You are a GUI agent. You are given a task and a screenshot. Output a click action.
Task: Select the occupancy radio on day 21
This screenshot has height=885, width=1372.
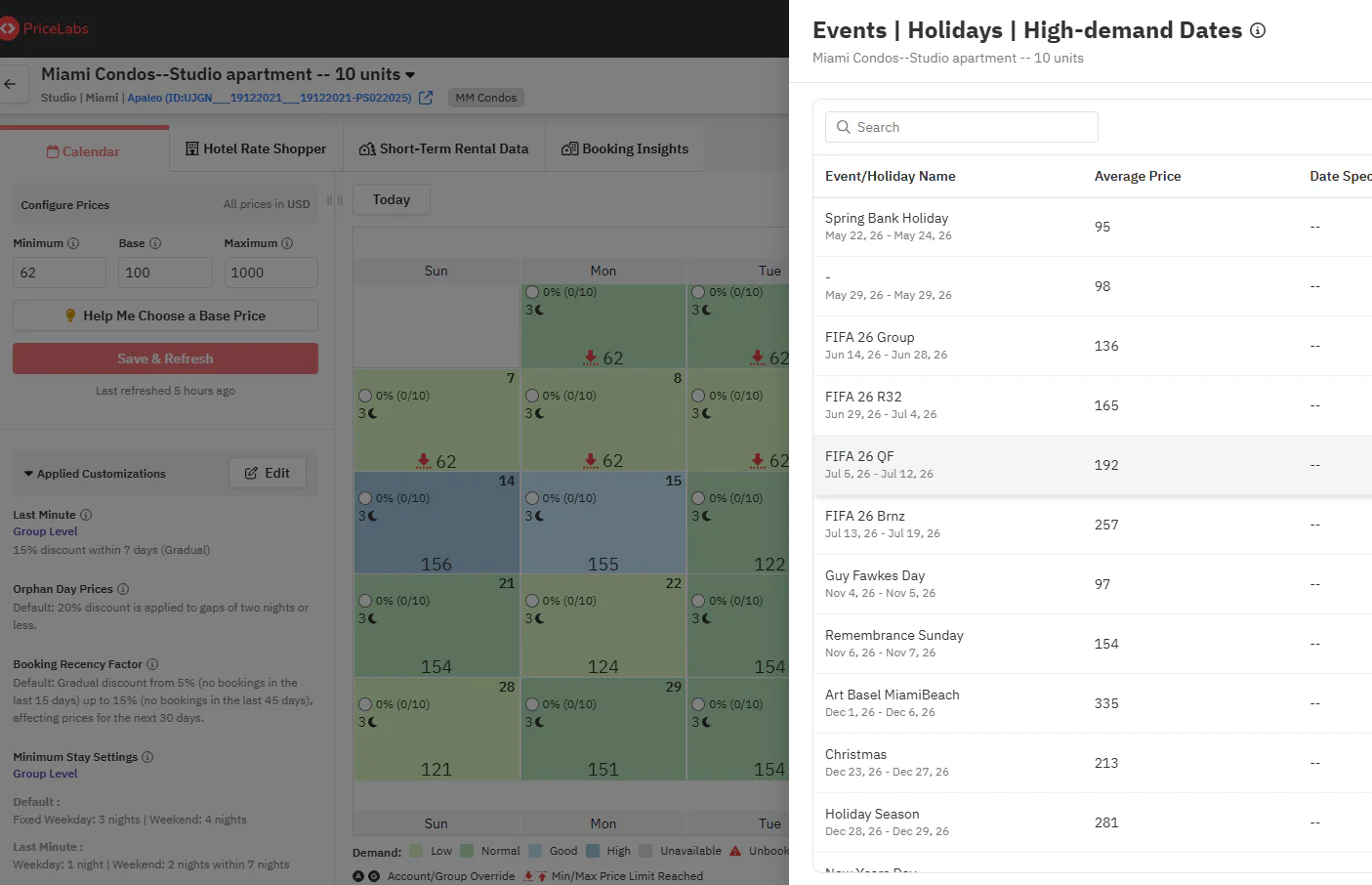365,601
